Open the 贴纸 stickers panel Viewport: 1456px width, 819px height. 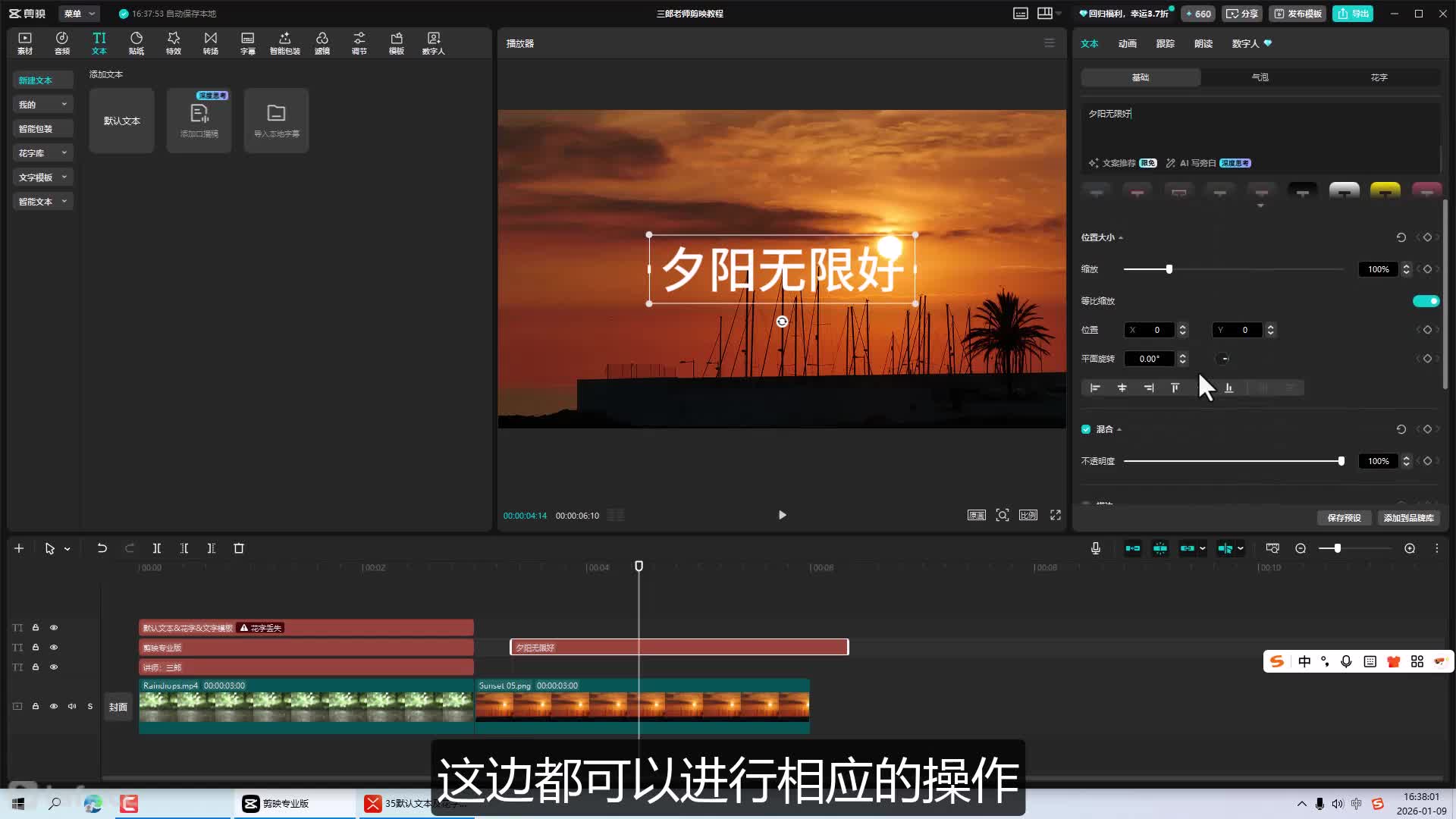point(136,42)
